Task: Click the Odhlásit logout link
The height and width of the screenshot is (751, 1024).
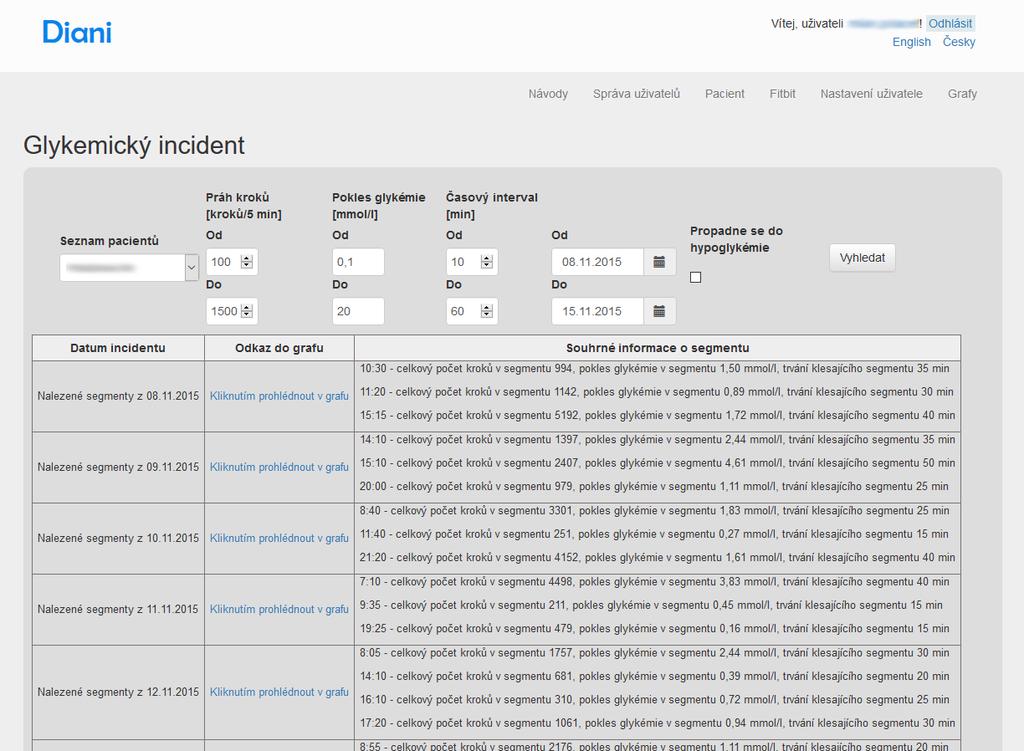Action: click(x=950, y=24)
